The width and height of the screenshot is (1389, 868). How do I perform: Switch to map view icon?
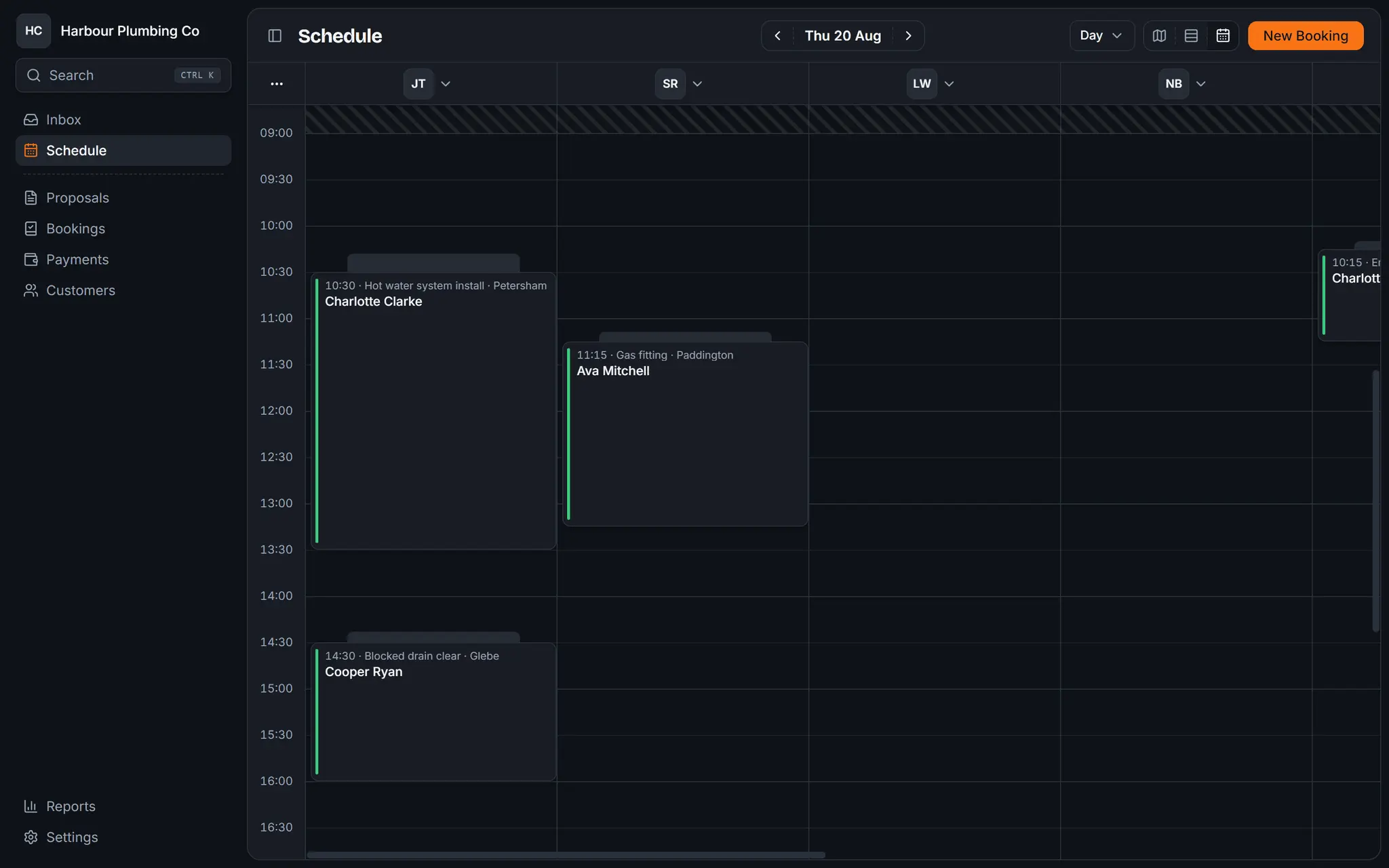[x=1160, y=36]
